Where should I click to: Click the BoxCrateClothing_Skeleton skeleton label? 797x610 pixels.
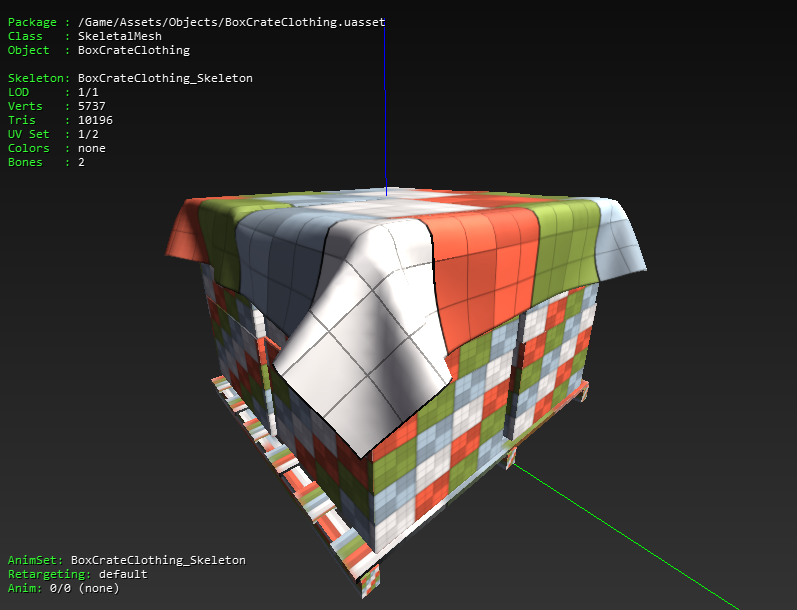point(165,78)
